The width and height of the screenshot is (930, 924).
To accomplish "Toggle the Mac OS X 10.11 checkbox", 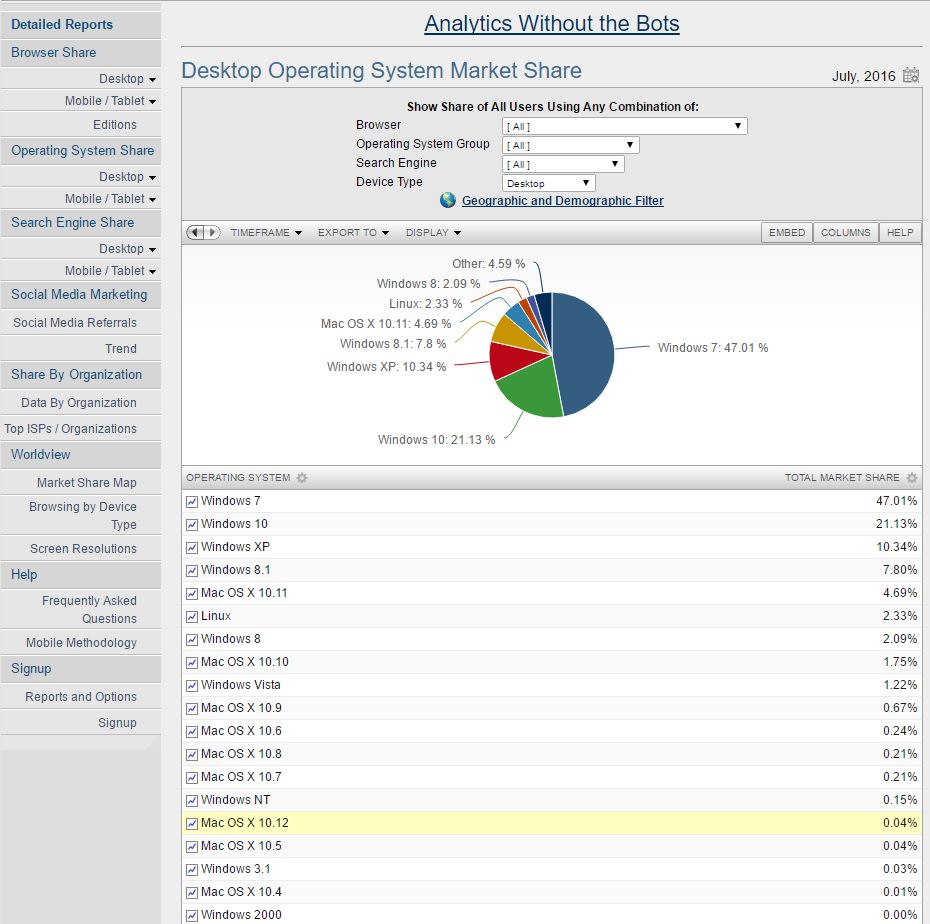I will [x=192, y=594].
